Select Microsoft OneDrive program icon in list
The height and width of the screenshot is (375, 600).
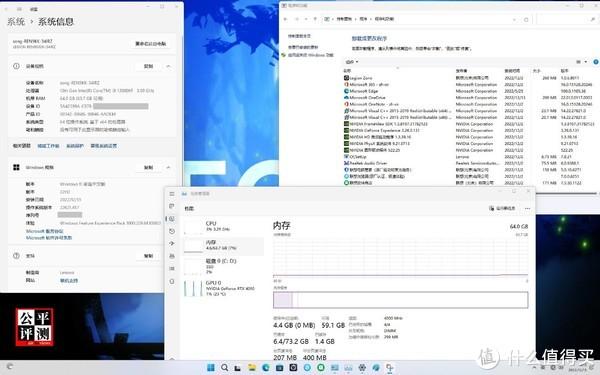tap(346, 98)
